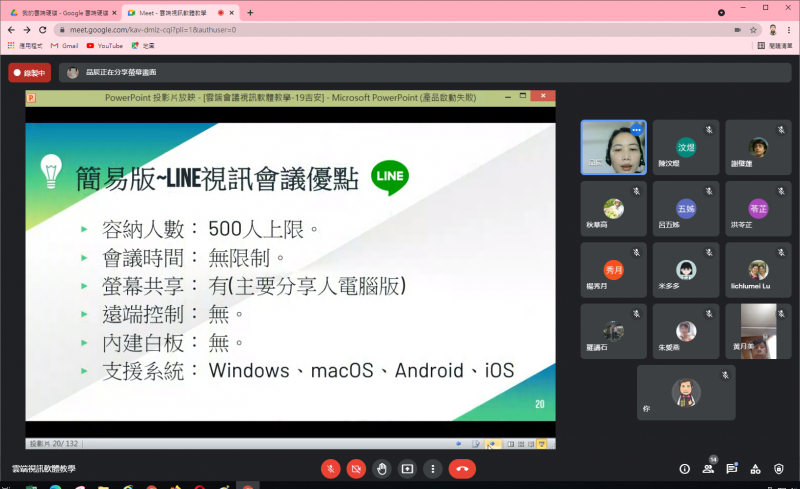Select 黃月美 video tile

758,331
